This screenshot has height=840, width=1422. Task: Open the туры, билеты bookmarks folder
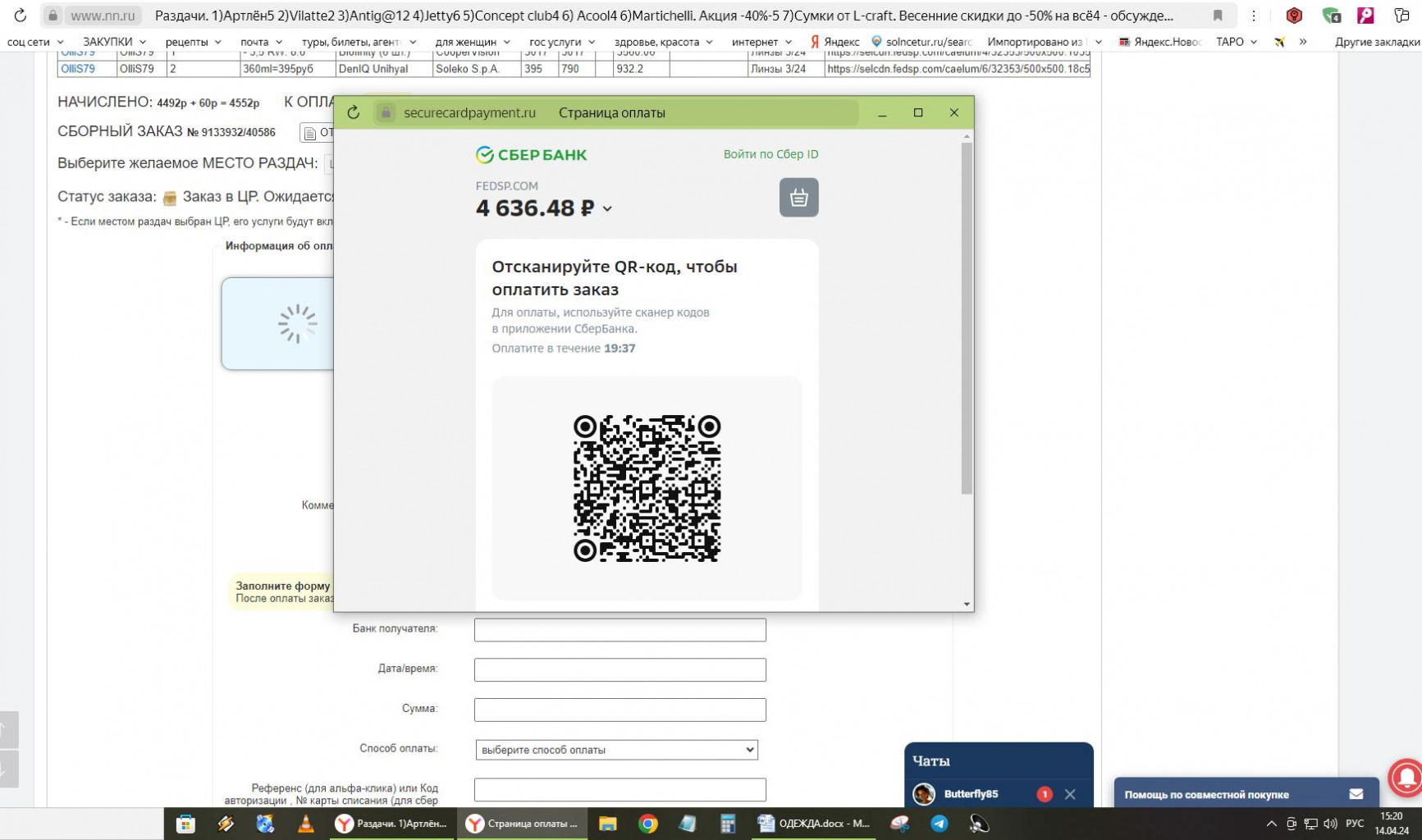tap(359, 42)
